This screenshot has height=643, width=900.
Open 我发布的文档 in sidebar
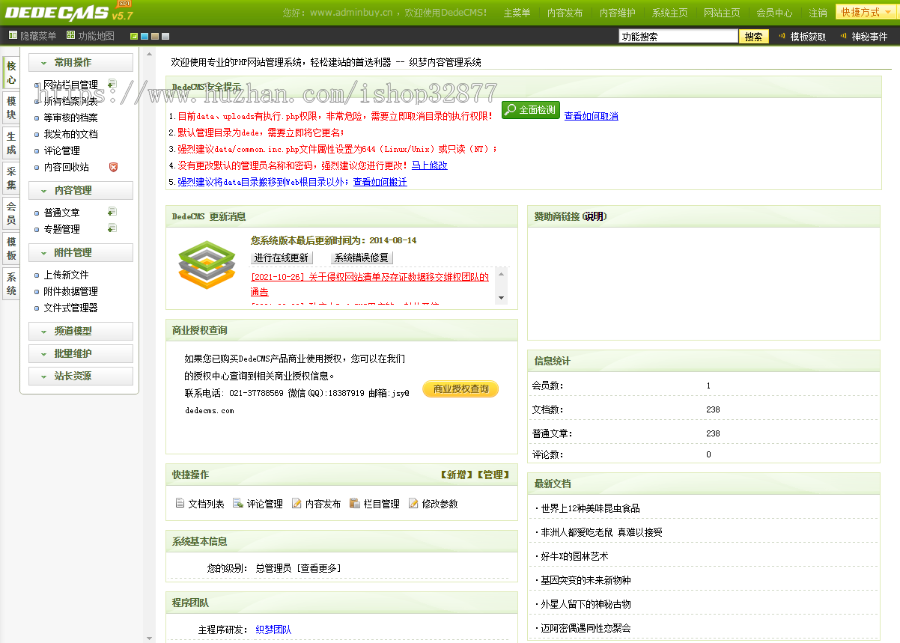pyautogui.click(x=71, y=134)
